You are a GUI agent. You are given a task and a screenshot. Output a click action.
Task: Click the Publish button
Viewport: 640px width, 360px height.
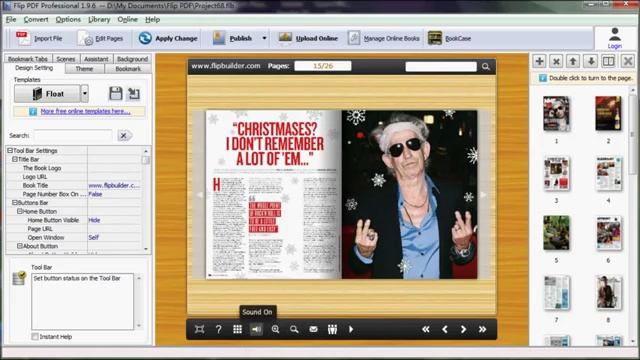coord(233,38)
